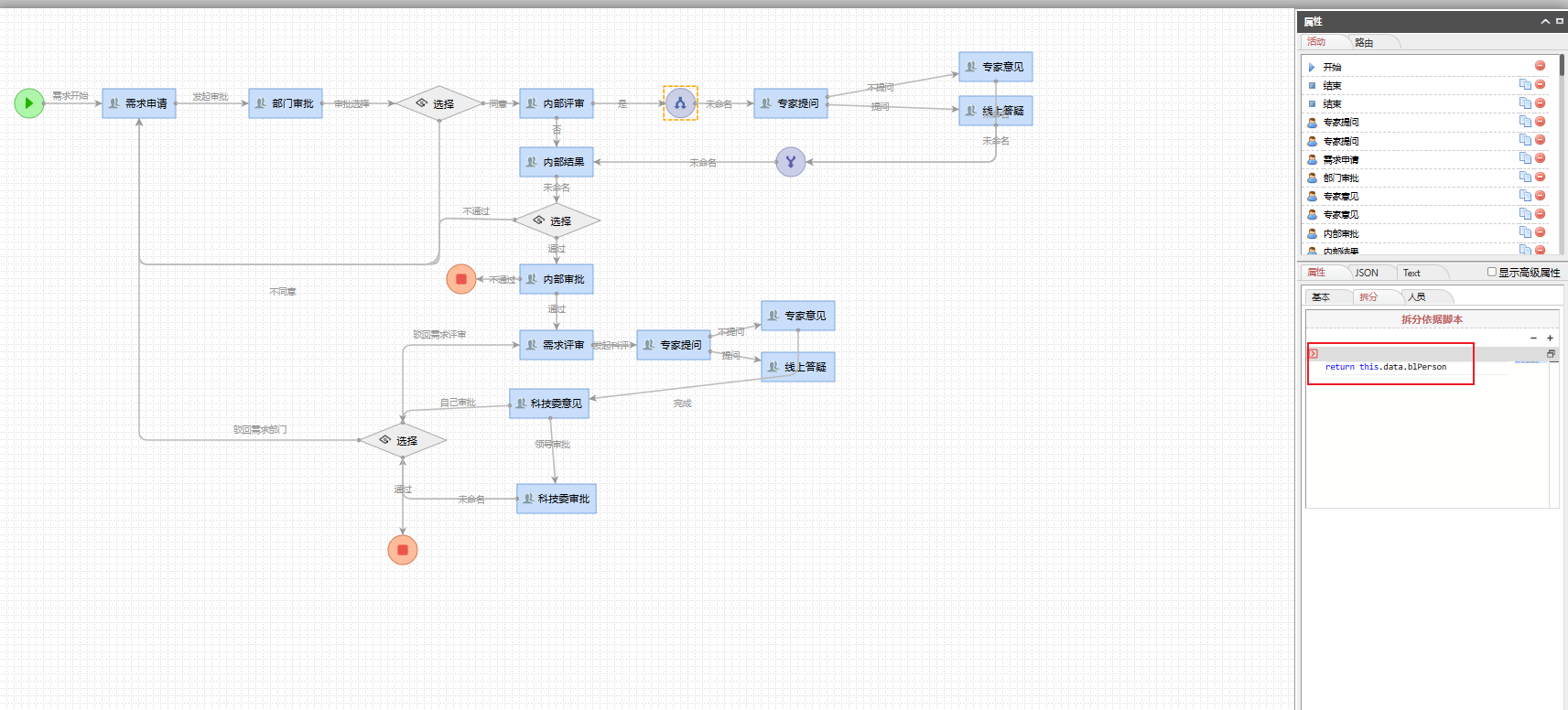This screenshot has height=710, width=1568.
Task: Click the purple merge node circle
Action: (x=791, y=162)
